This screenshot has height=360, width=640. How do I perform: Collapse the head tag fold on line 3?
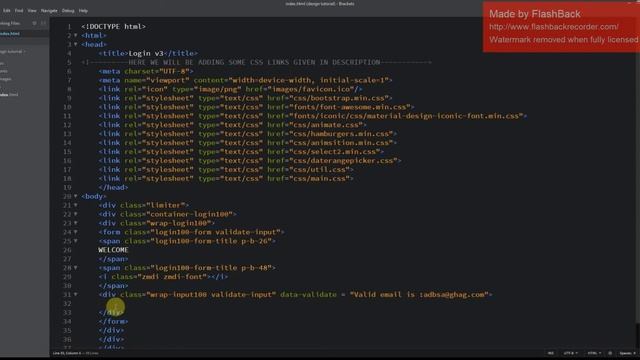[76, 44]
